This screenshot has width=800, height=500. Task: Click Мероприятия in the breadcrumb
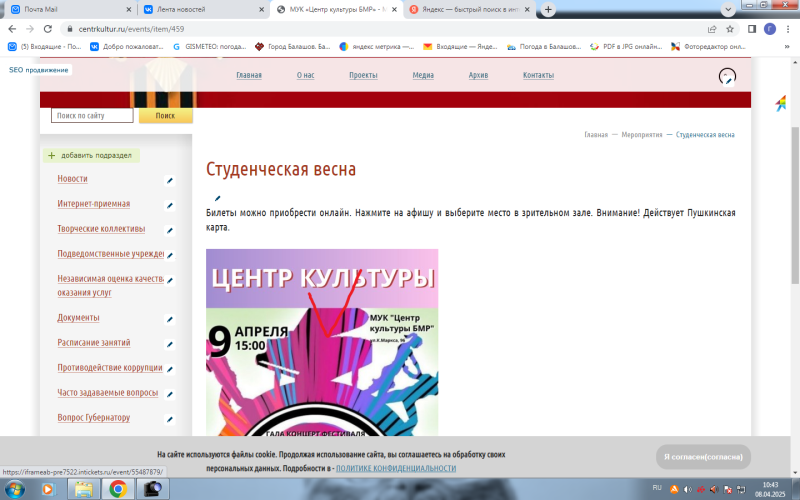[642, 135]
